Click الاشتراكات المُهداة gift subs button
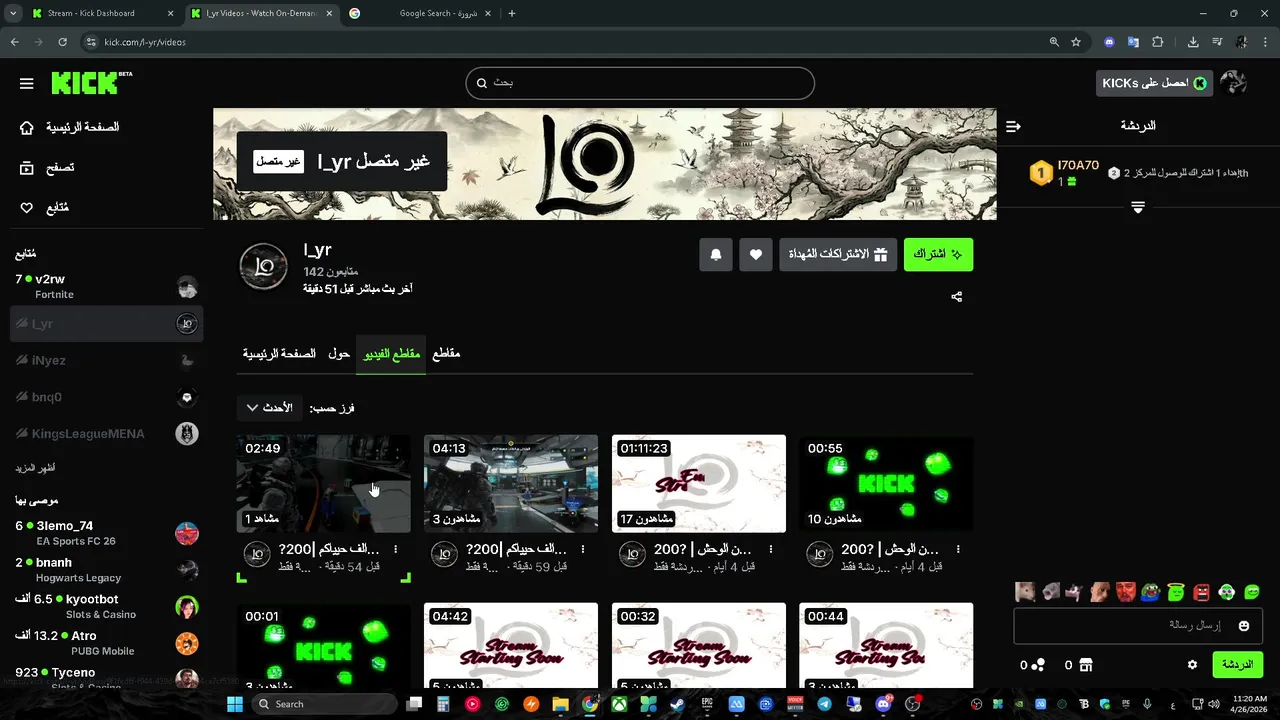Viewport: 1280px width, 720px height. point(838,255)
